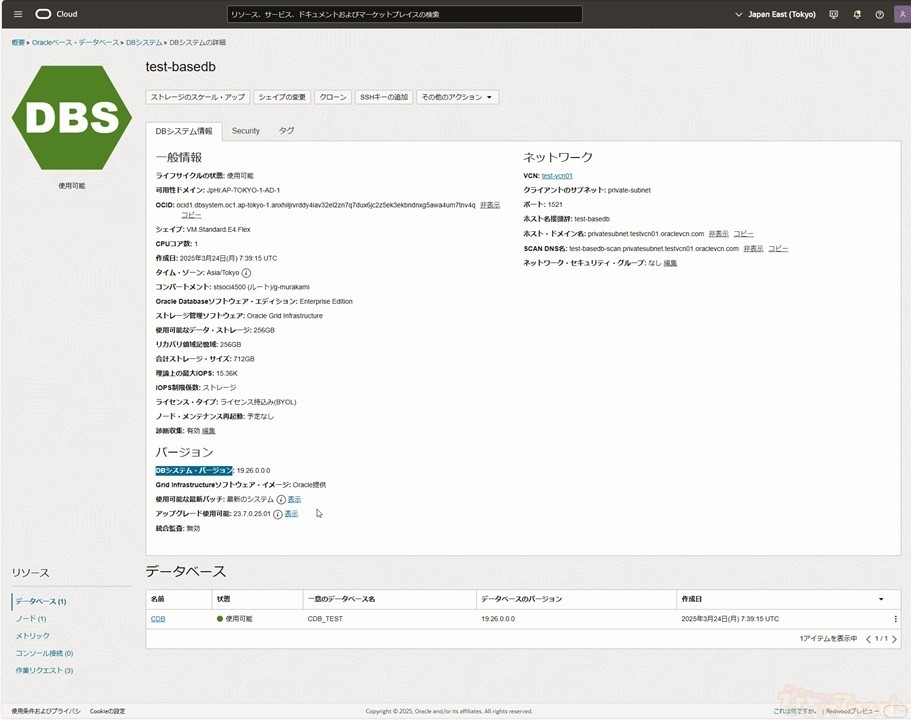
Task: Switch to the DBシステム情報 tab
Action: pos(184,131)
